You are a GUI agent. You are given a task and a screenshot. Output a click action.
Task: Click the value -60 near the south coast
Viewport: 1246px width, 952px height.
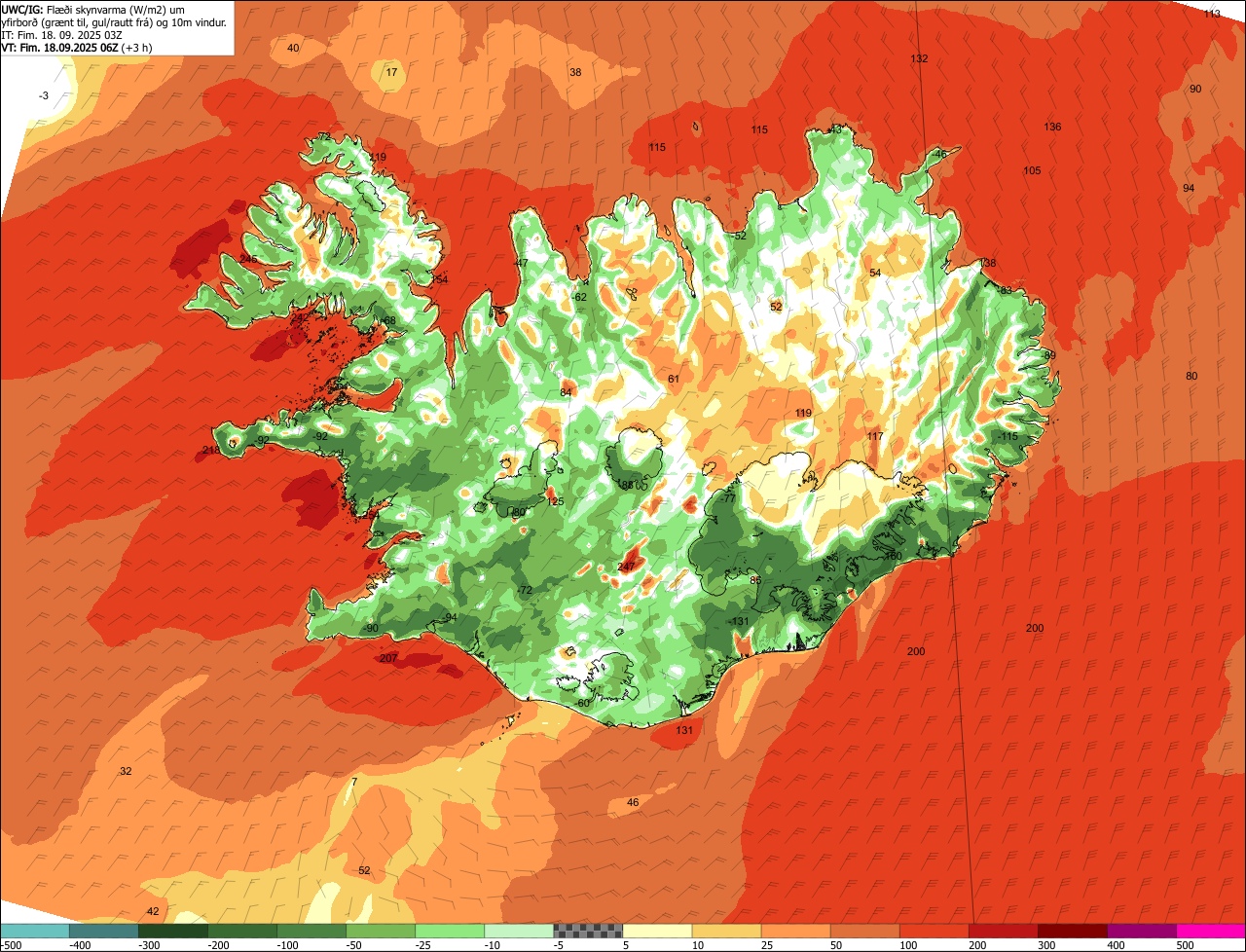[582, 703]
